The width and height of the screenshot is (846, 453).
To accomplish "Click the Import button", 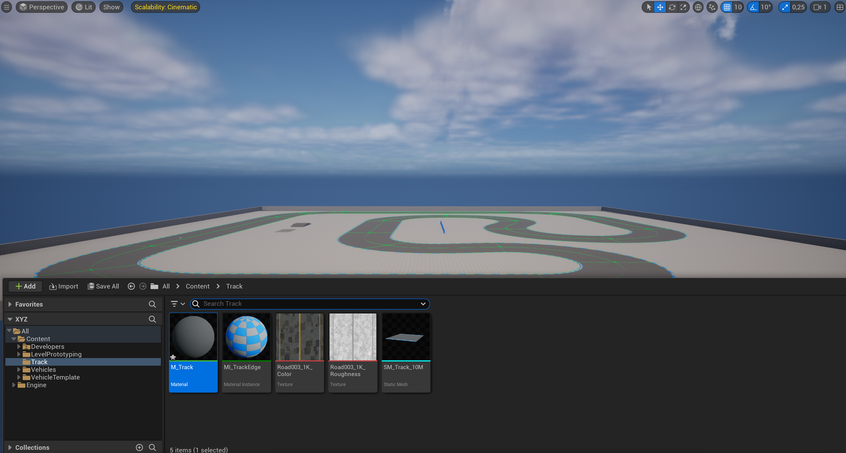I will [x=64, y=286].
